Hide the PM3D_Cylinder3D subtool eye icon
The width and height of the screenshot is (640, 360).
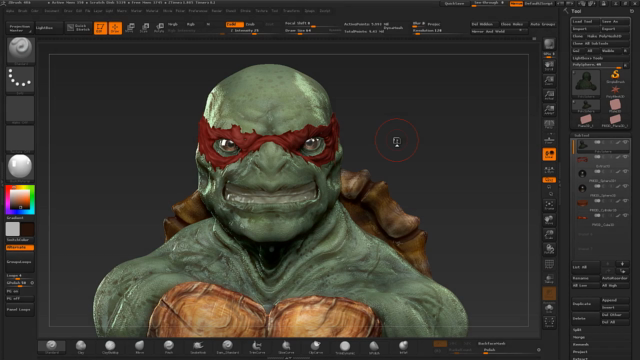tap(625, 201)
